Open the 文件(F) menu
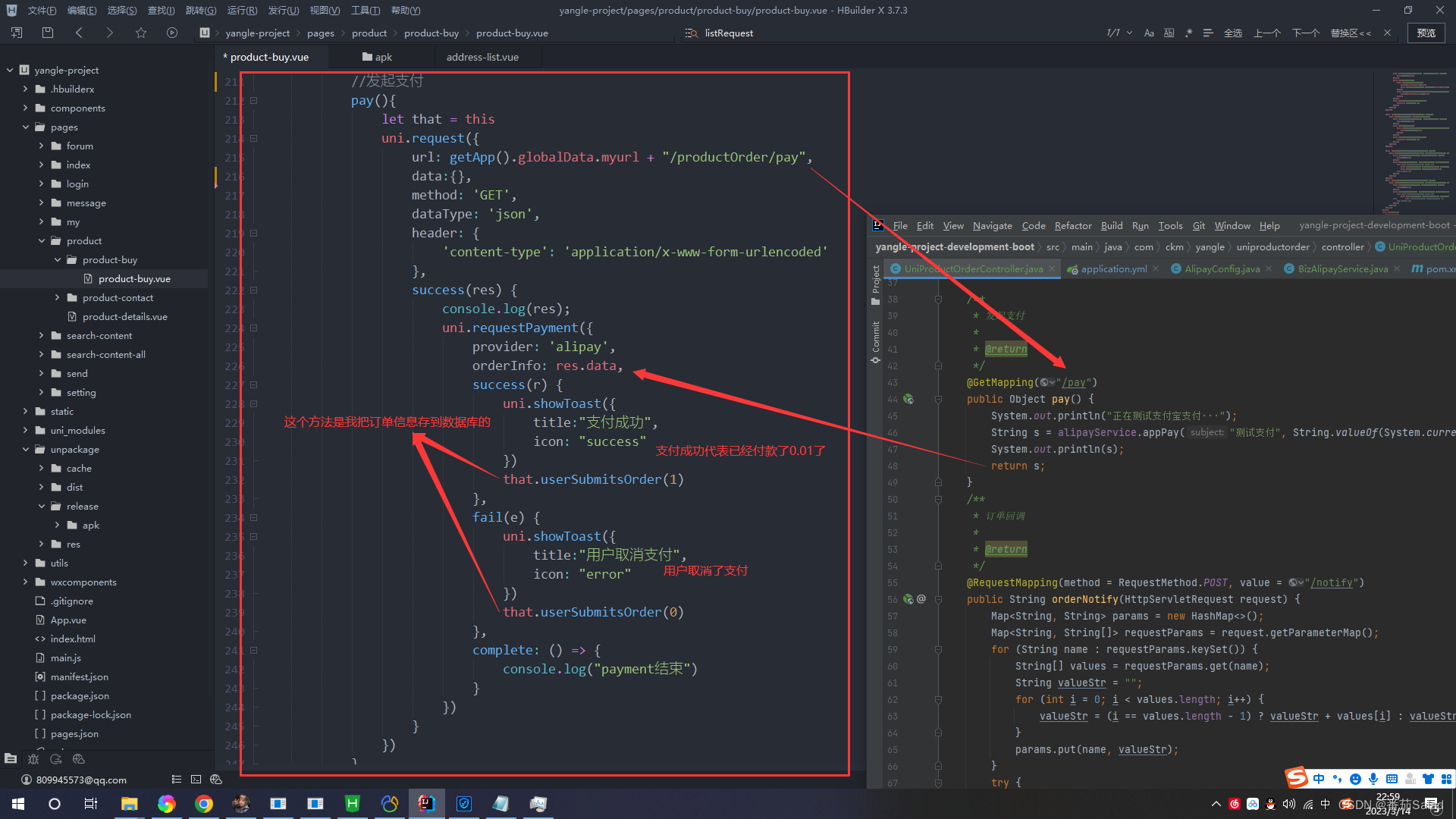This screenshot has height=819, width=1456. 42,11
